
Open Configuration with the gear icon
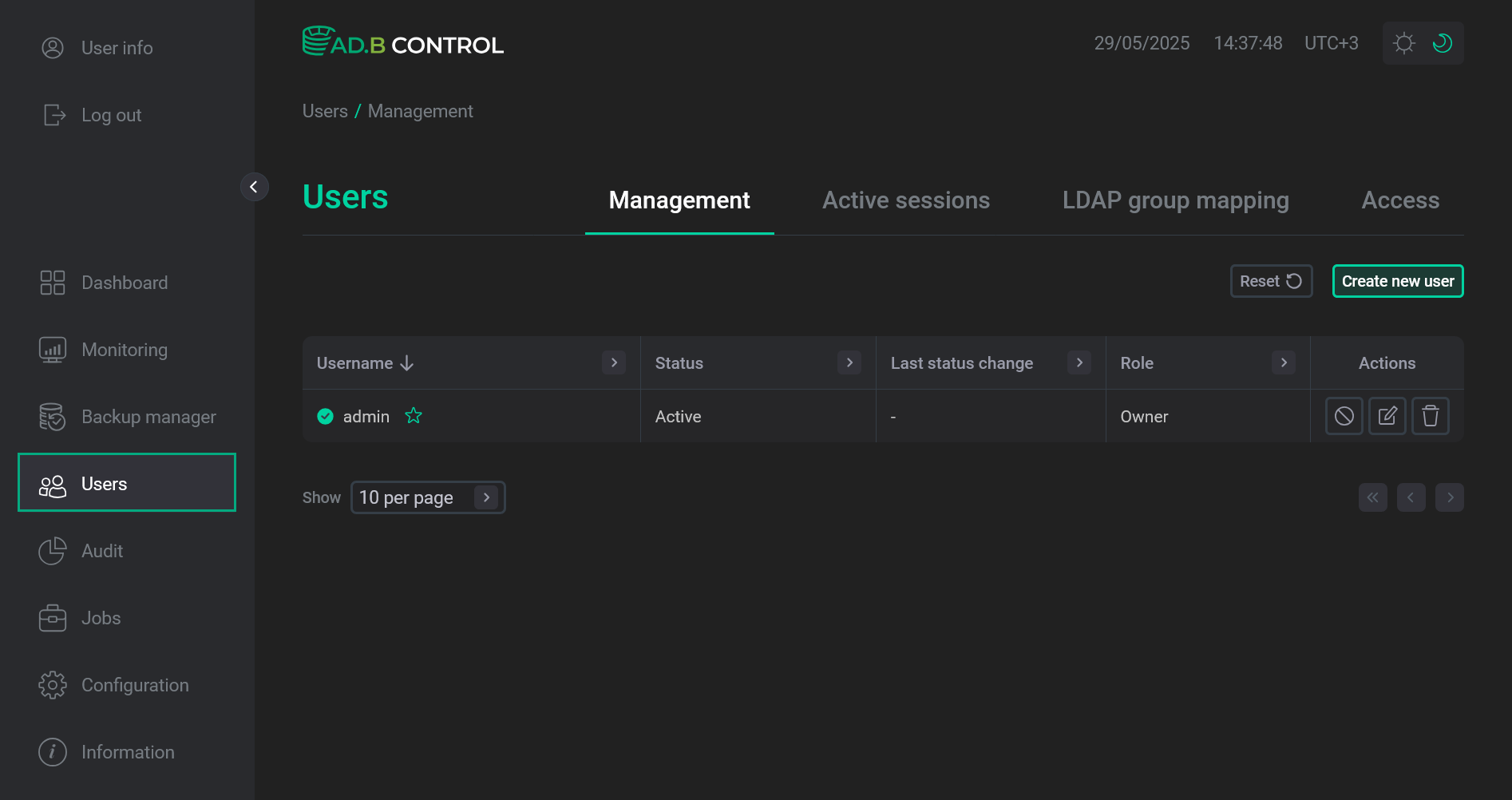pyautogui.click(x=52, y=684)
